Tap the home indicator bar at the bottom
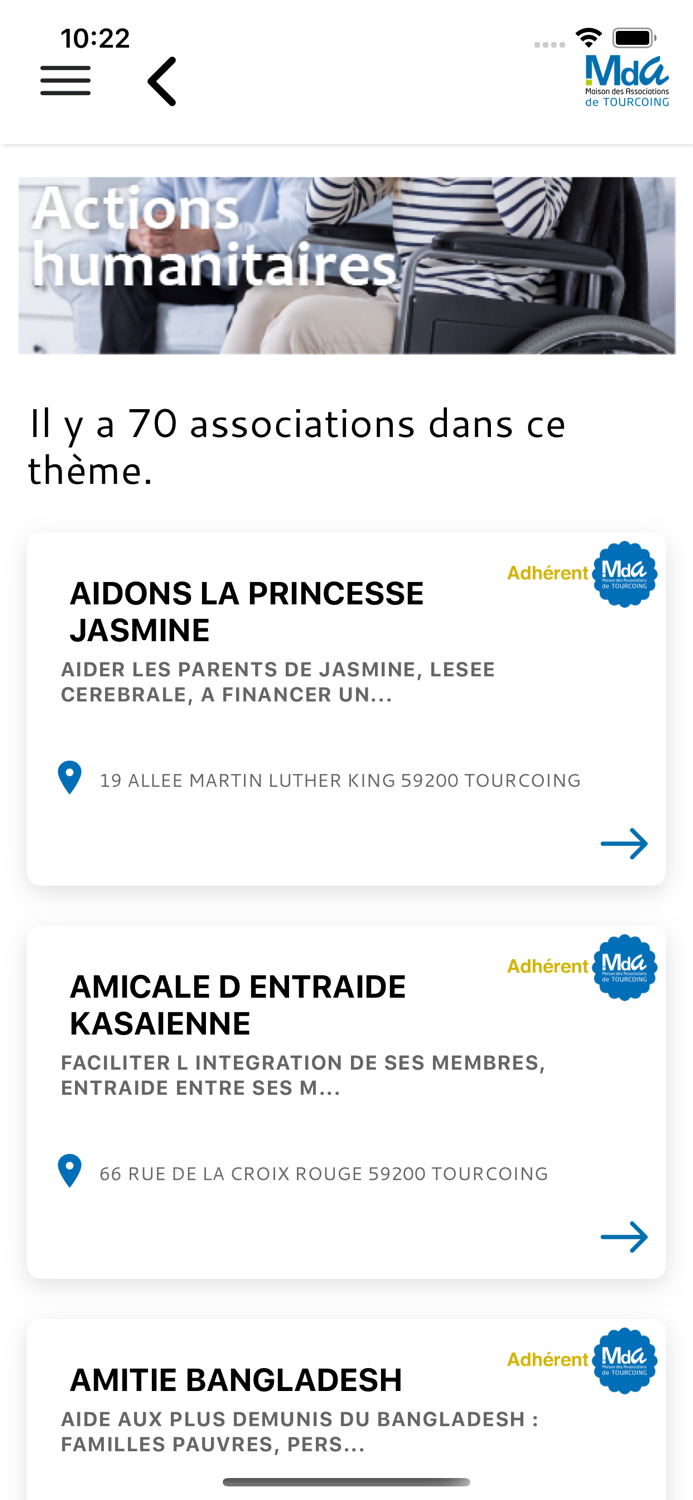Viewport: 693px width, 1500px height. (x=346, y=1481)
